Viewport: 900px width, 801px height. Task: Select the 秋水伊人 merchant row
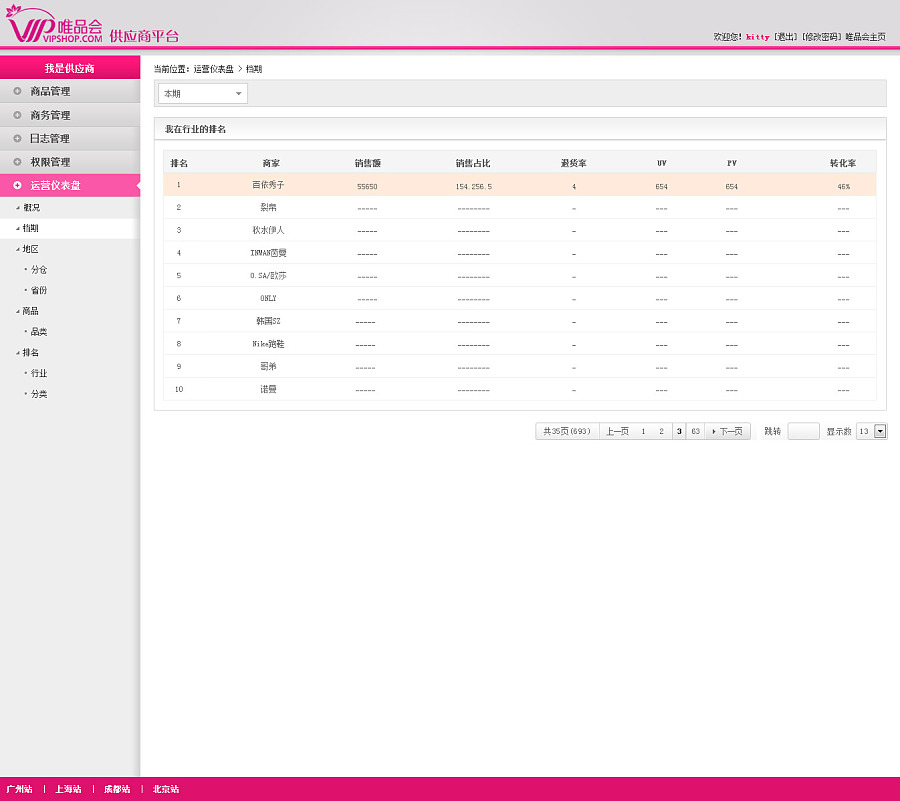(x=519, y=230)
